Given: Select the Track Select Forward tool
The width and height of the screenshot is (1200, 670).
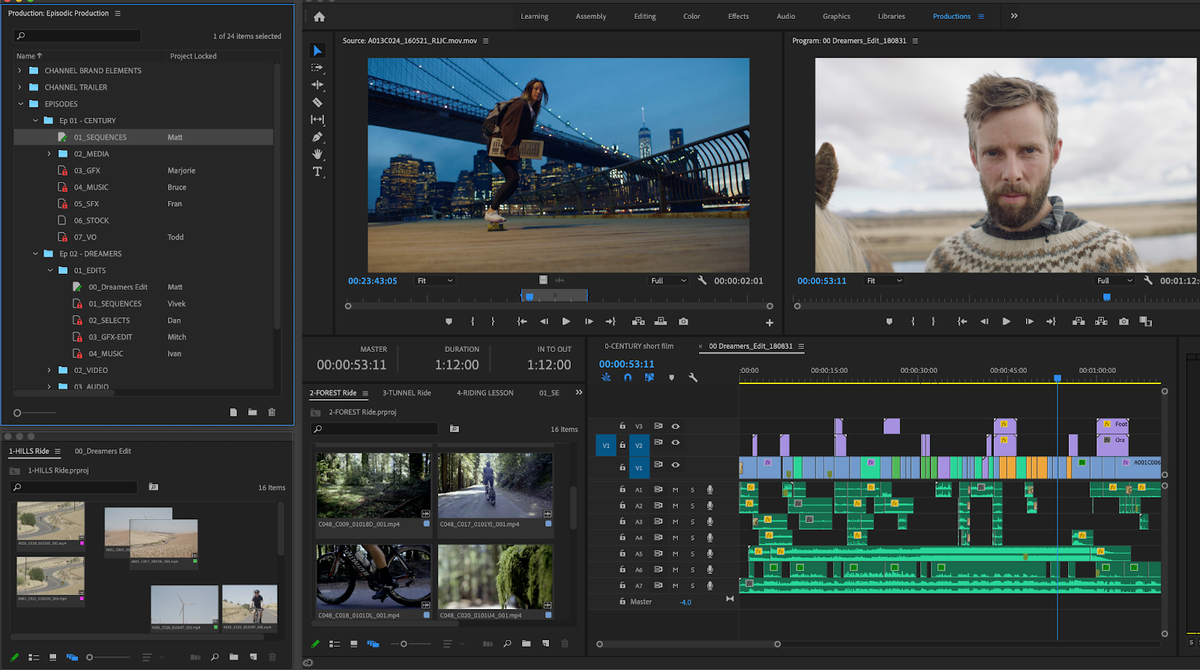Looking at the screenshot, I should click(318, 68).
